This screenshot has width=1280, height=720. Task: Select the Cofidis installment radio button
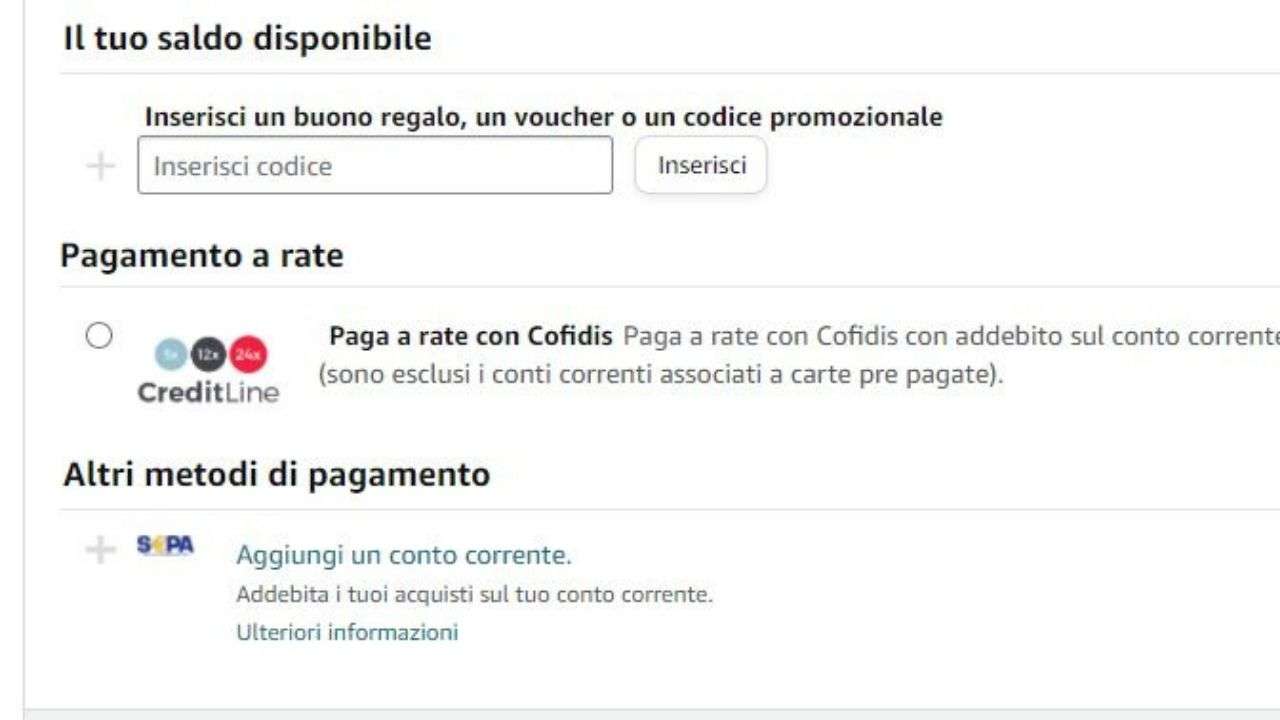(x=99, y=336)
